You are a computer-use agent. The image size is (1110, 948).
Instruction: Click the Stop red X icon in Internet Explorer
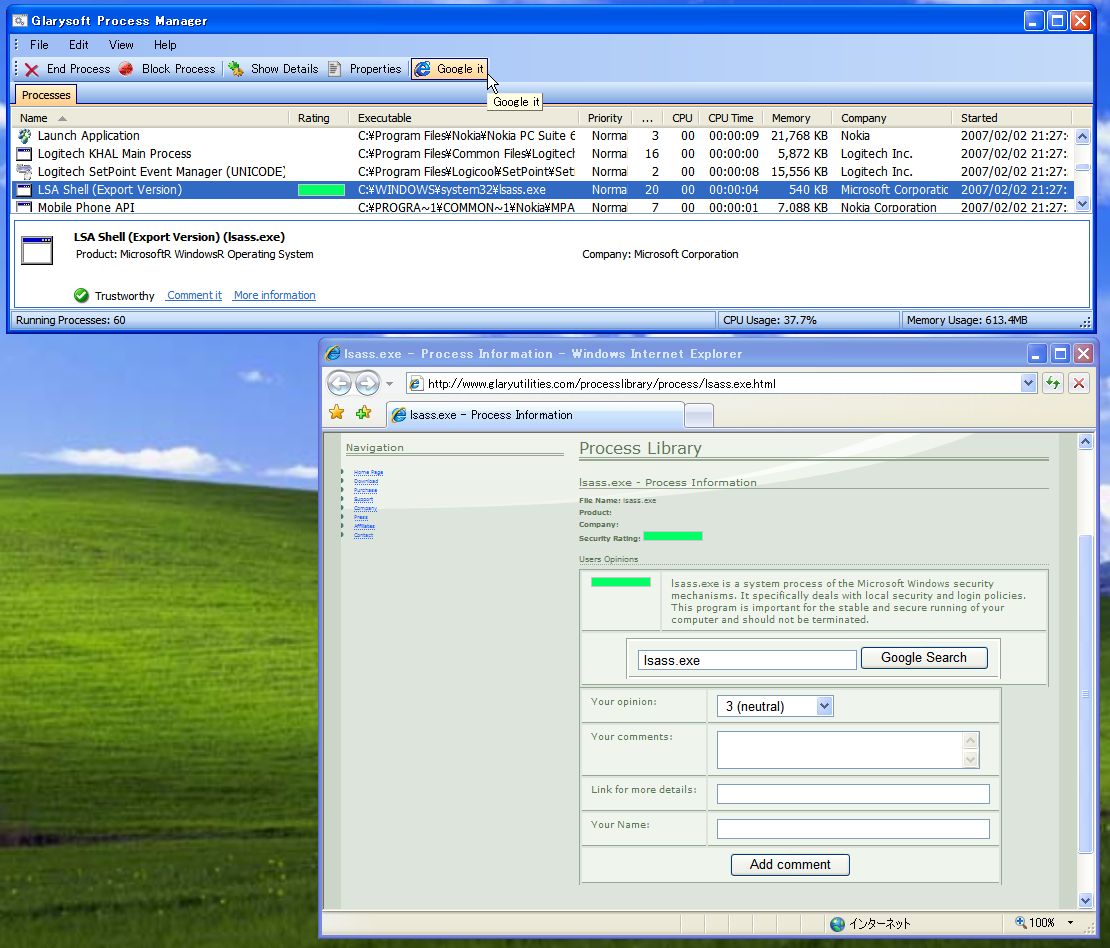pyautogui.click(x=1079, y=383)
